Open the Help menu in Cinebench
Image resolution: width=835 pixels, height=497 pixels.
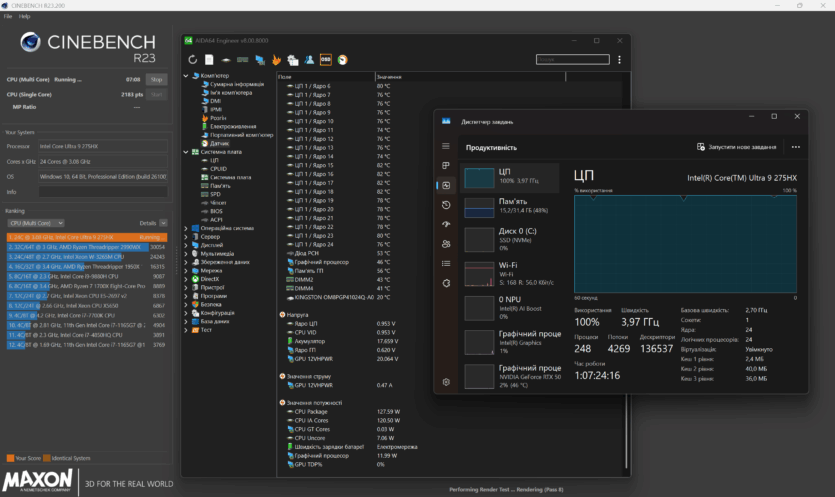pyautogui.click(x=25, y=17)
